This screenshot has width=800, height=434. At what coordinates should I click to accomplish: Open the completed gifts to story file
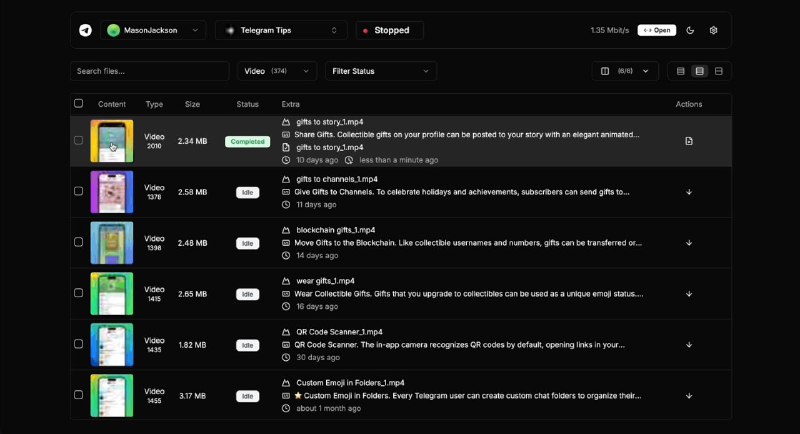click(689, 141)
